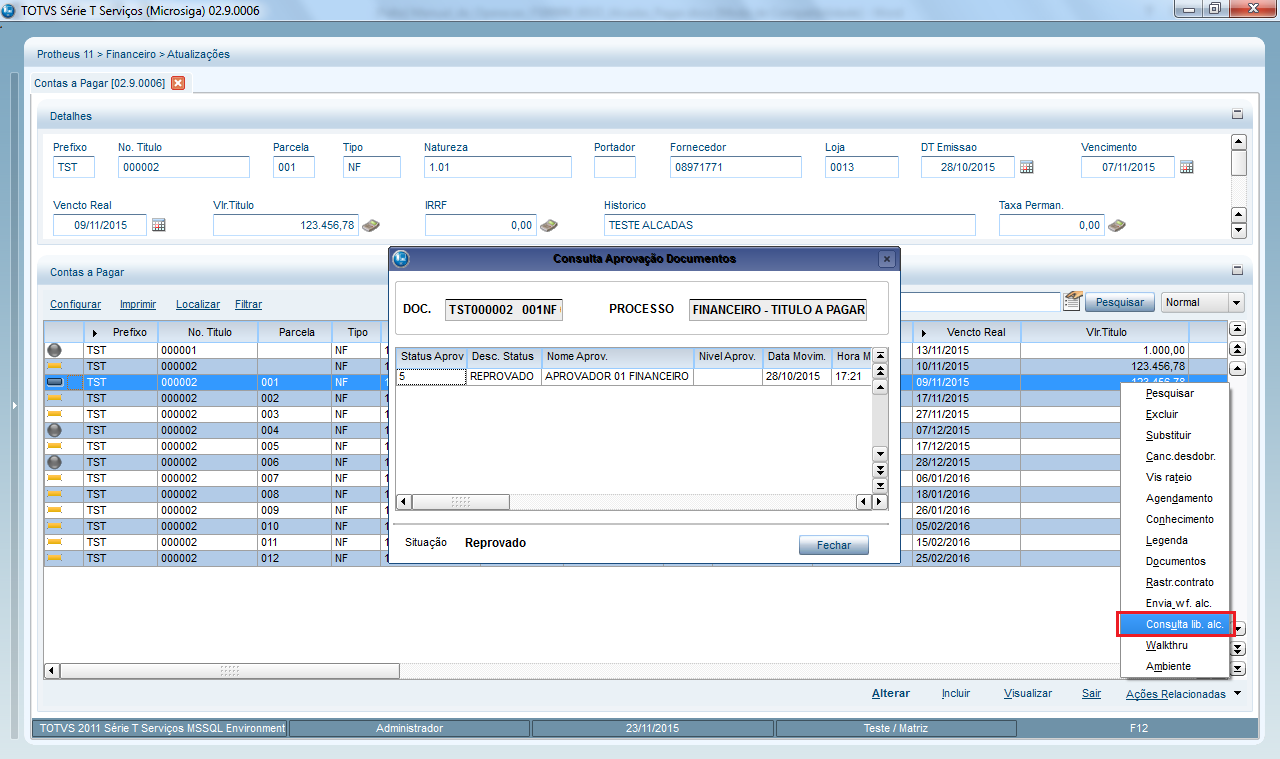Open the Vencimento calendar picker

click(1186, 168)
